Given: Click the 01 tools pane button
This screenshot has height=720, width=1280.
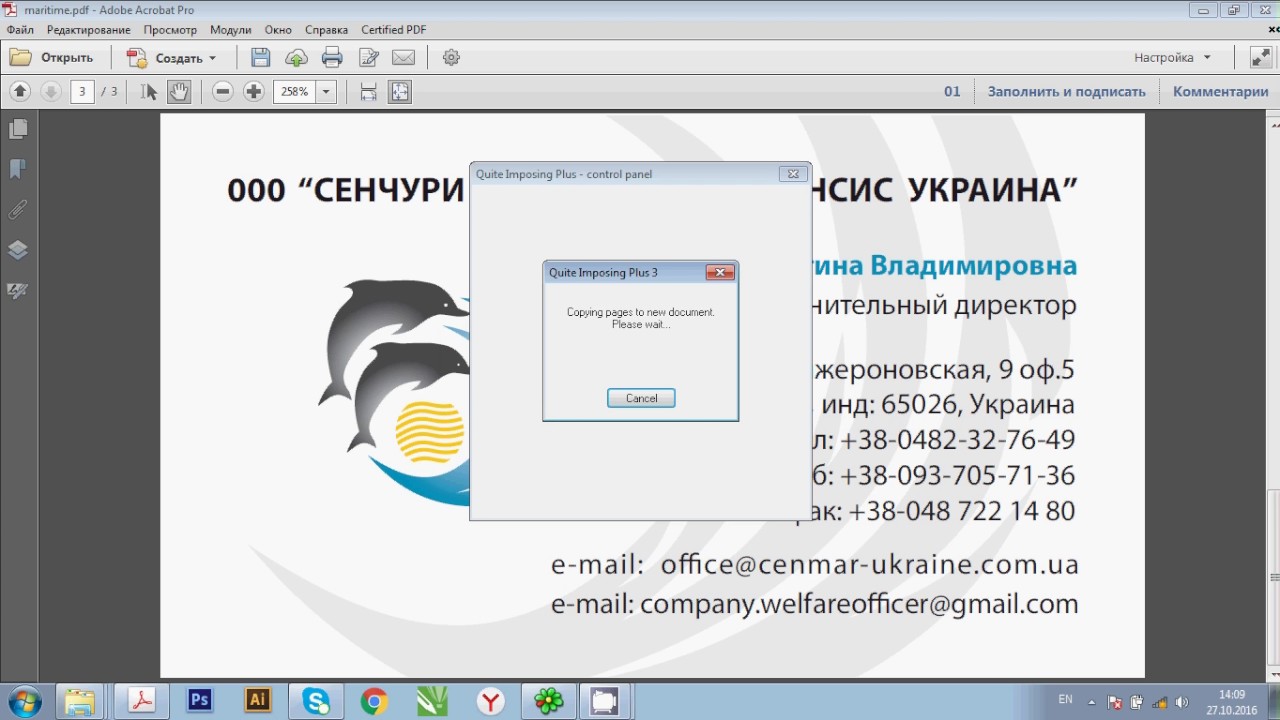Looking at the screenshot, I should pos(952,91).
